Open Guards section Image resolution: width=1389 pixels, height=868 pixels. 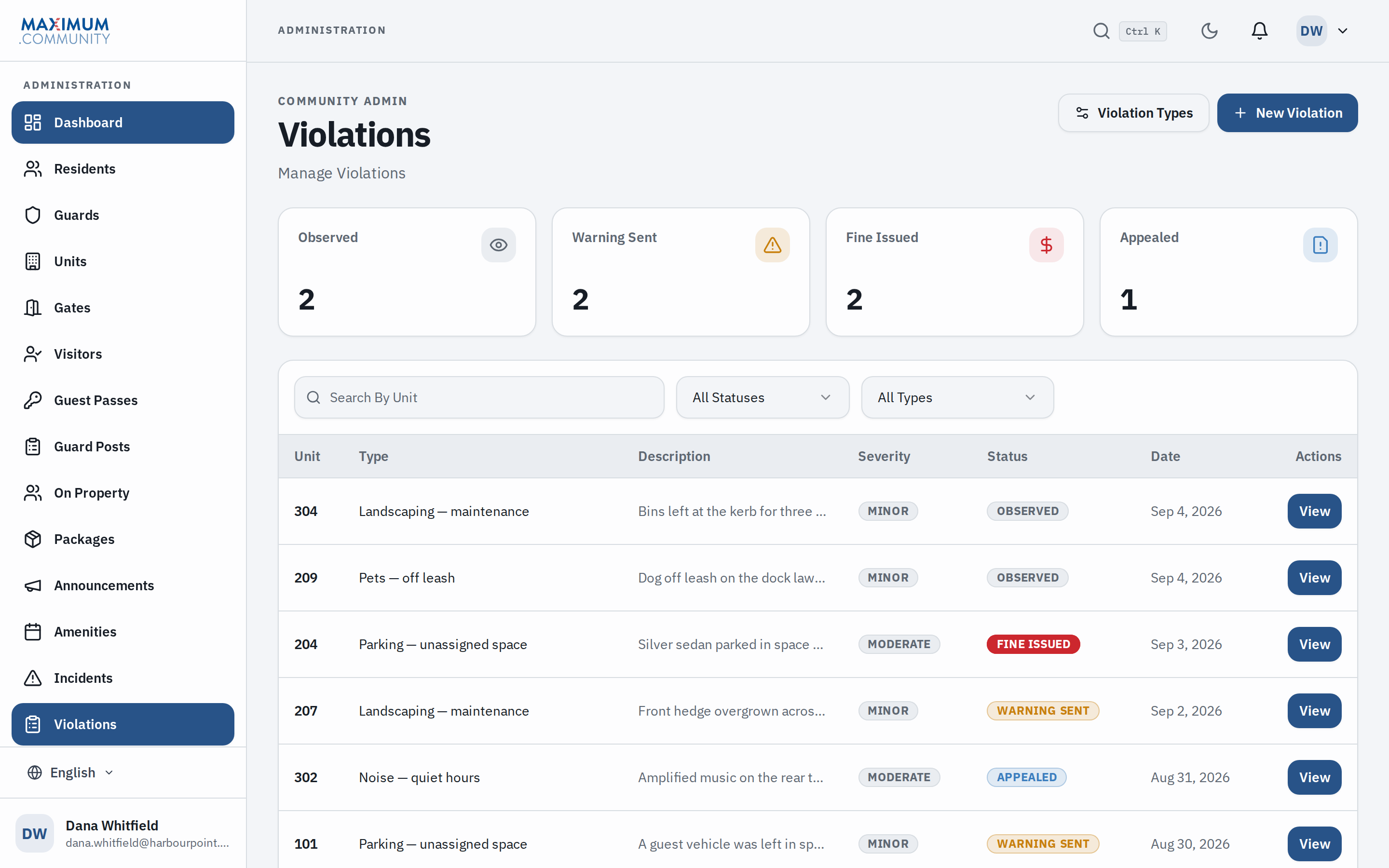123,215
